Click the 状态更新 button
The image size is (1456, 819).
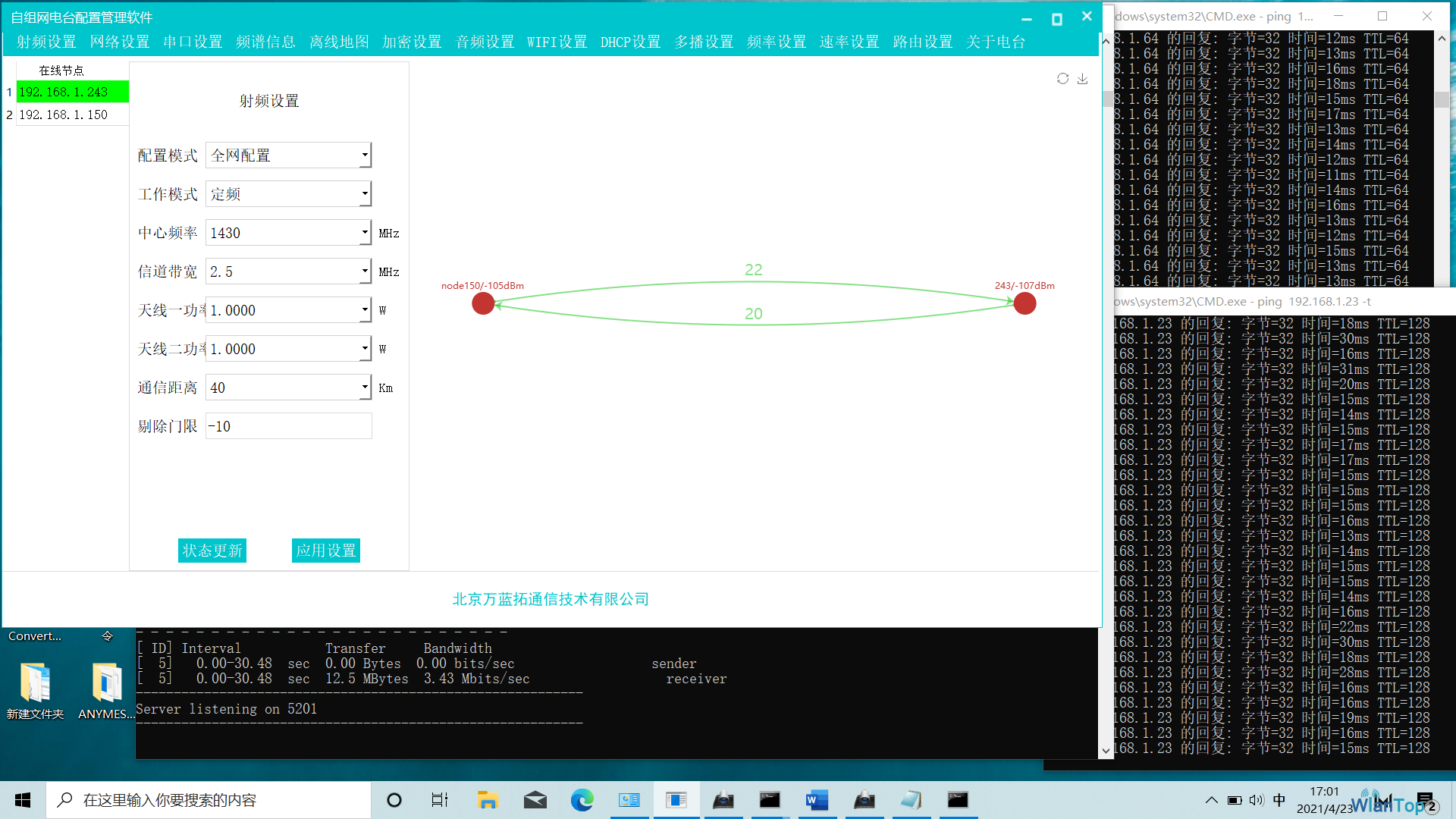click(212, 551)
